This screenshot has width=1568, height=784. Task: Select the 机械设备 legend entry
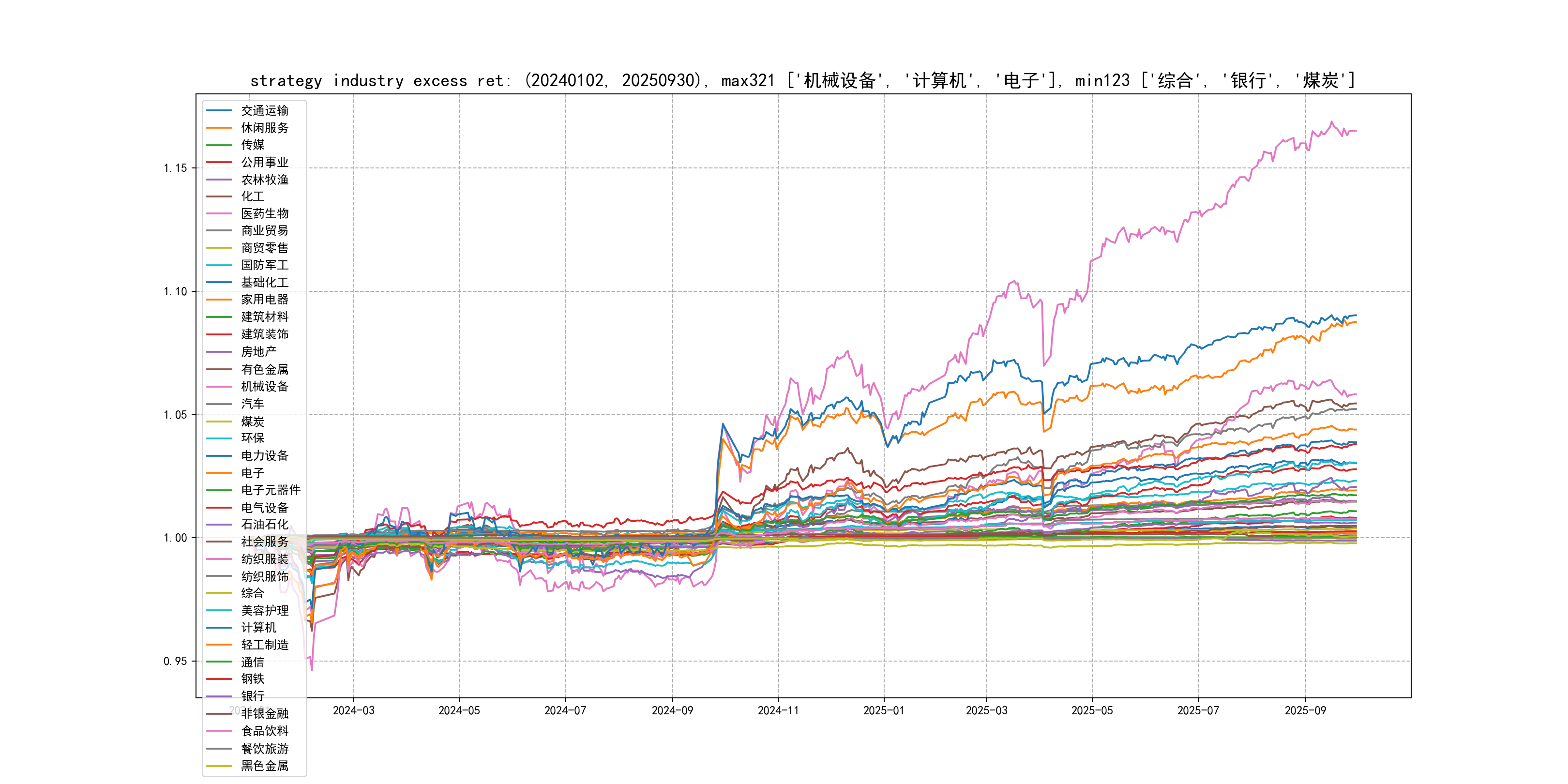pos(264,387)
